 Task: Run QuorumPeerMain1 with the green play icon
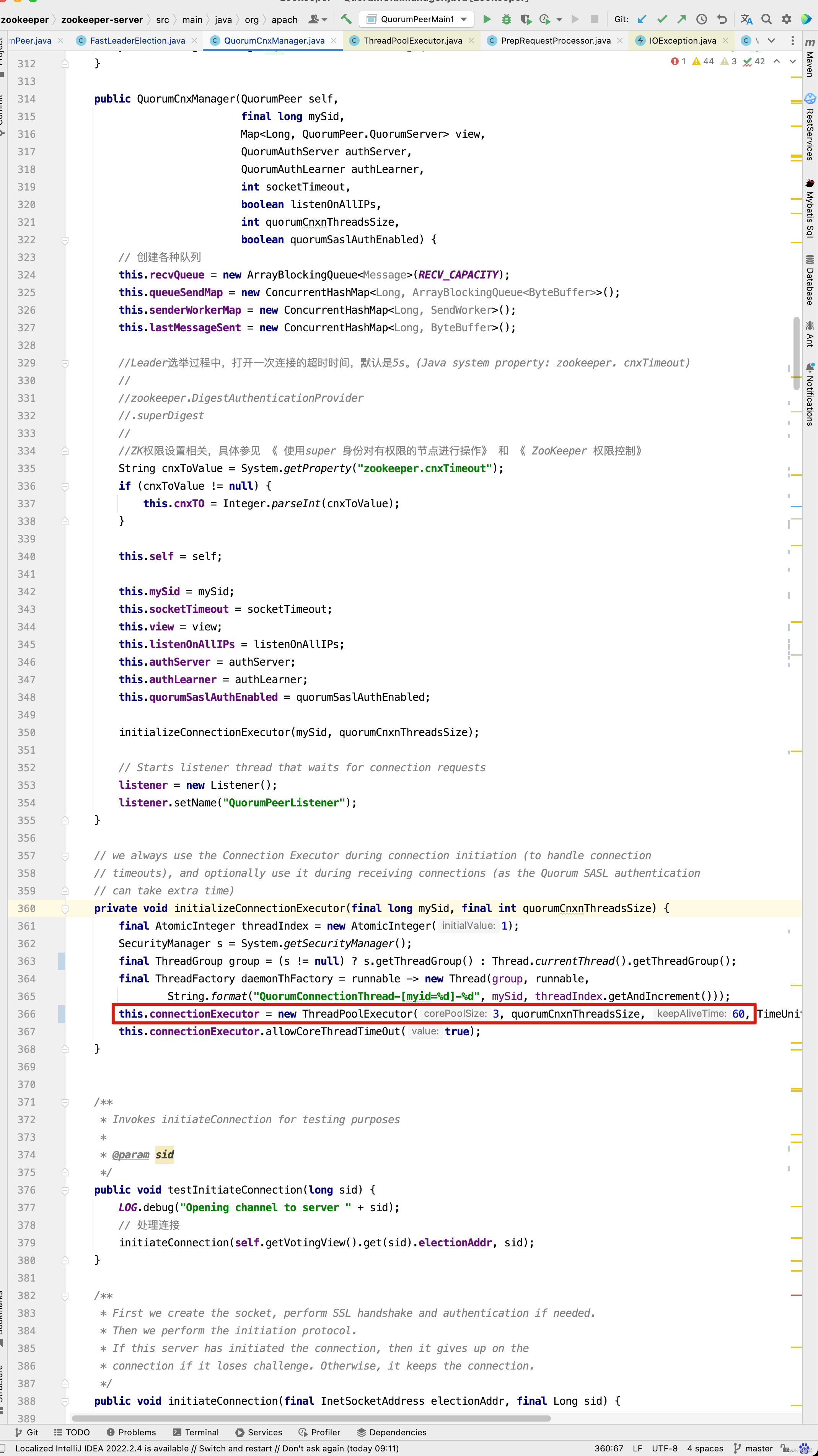(487, 19)
